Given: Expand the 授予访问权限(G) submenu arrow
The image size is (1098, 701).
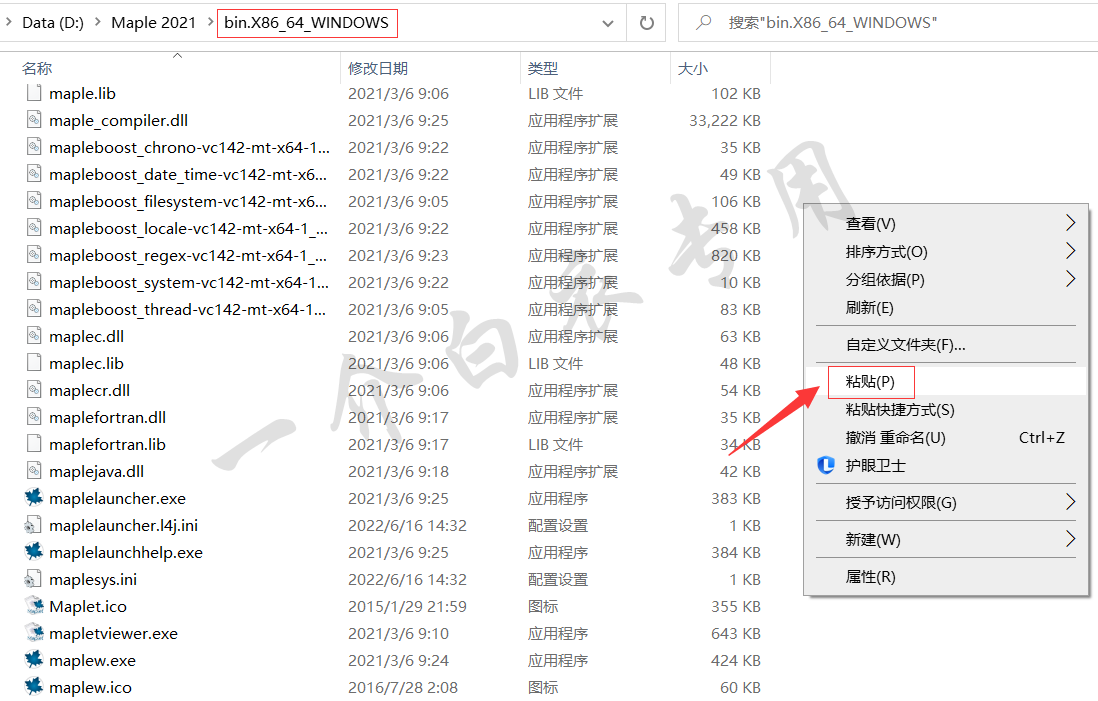Looking at the screenshot, I should pyautogui.click(x=1070, y=501).
